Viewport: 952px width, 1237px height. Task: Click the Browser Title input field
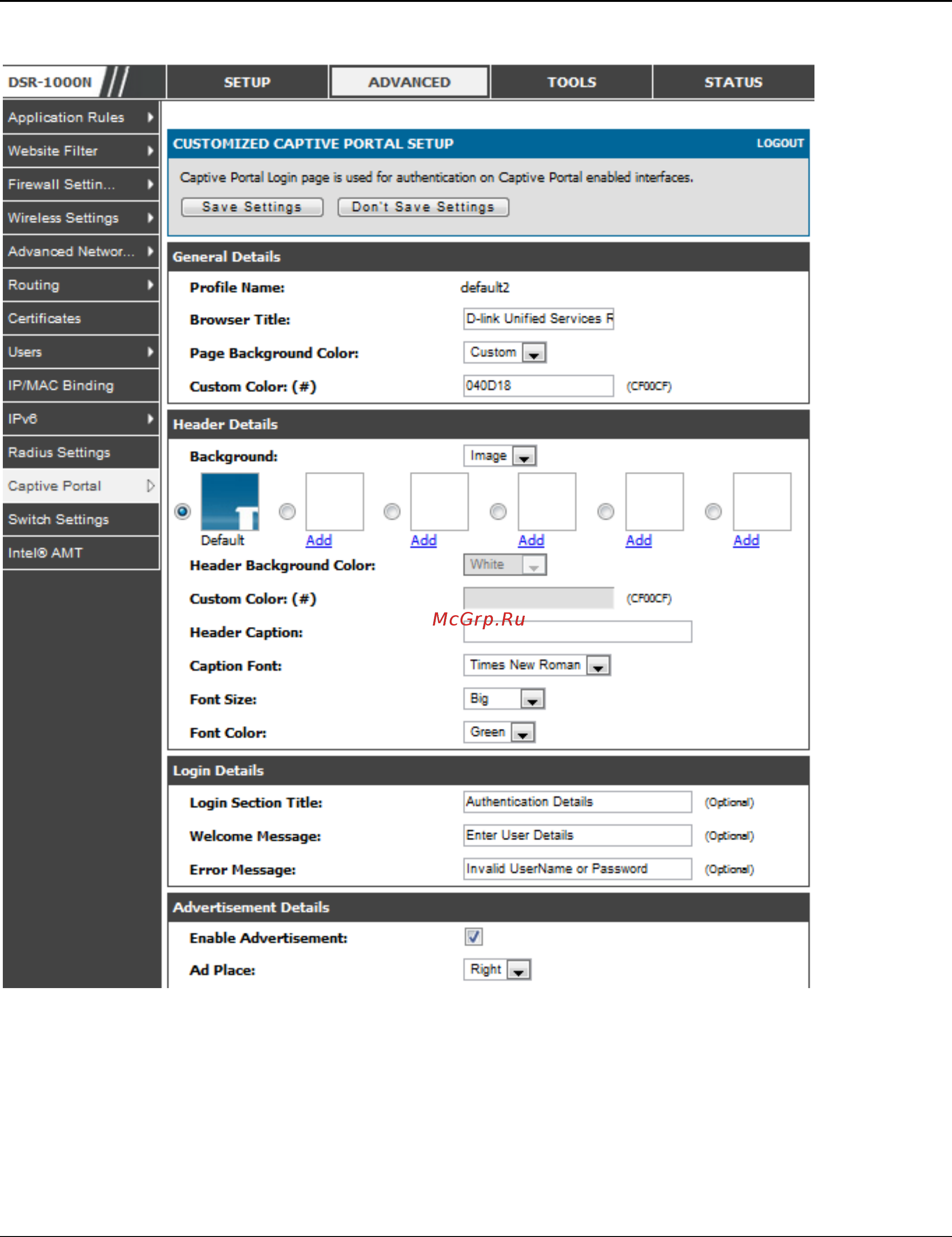(538, 319)
